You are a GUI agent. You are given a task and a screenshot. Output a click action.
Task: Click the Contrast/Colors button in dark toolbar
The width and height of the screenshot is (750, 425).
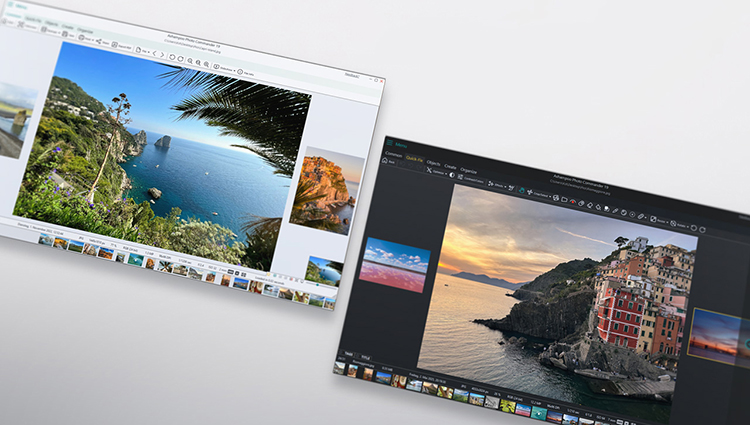point(473,180)
